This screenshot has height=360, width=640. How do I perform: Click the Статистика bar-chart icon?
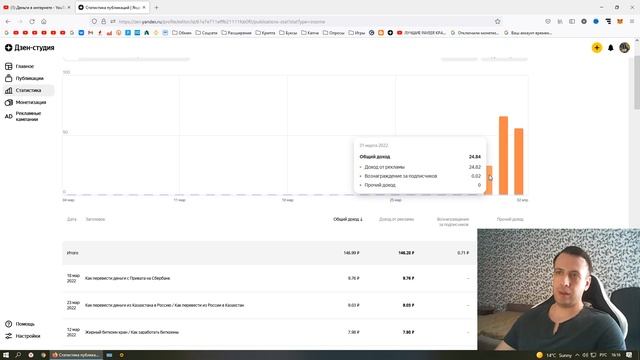(x=9, y=90)
